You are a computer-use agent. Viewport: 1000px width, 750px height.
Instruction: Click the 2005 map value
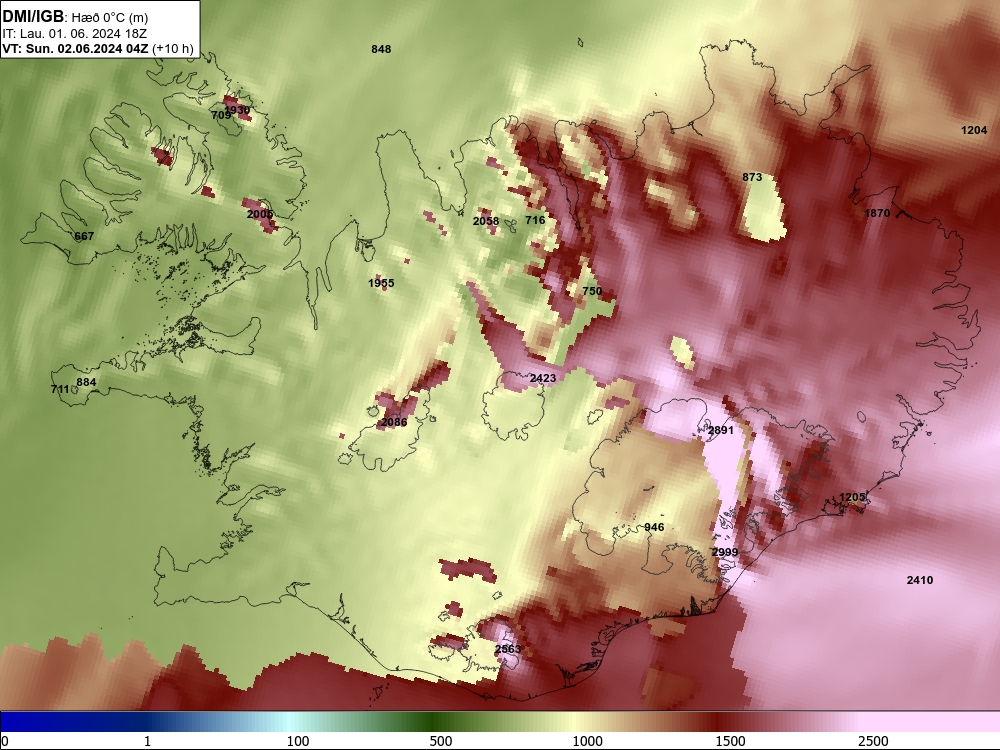pyautogui.click(x=260, y=214)
